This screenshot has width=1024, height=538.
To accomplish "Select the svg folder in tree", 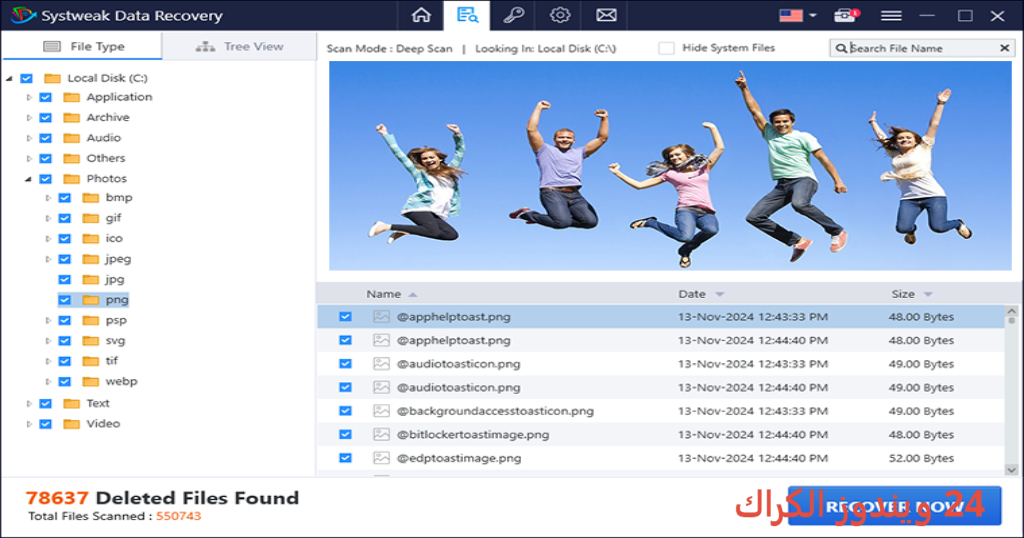I will (115, 340).
